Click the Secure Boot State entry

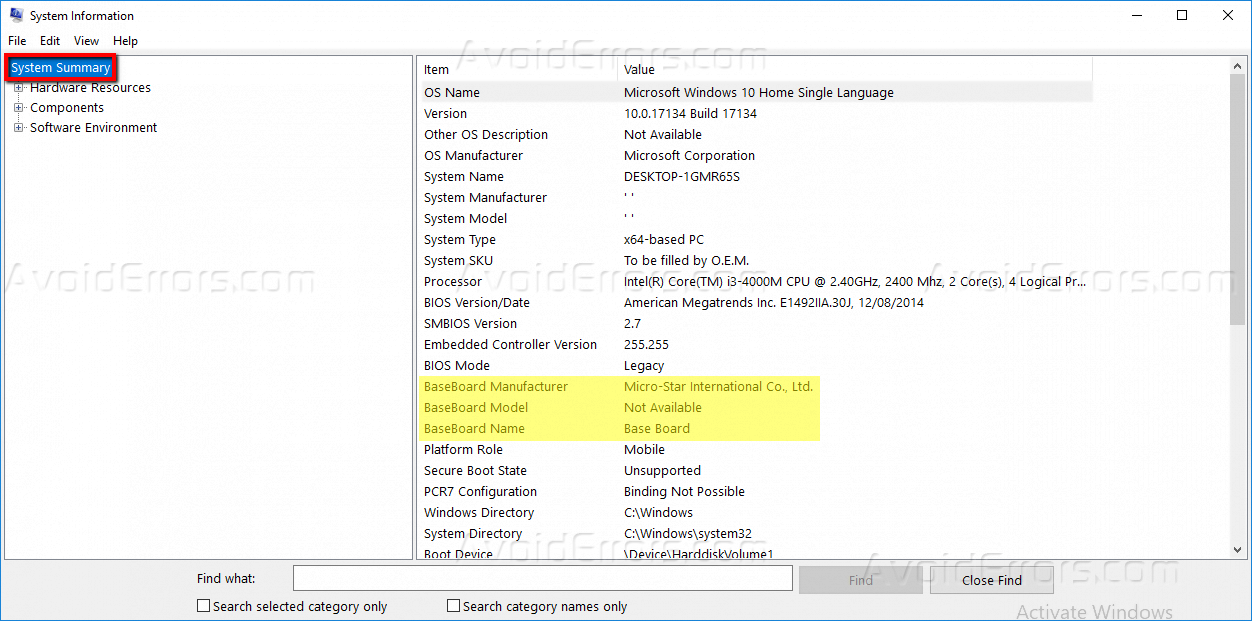[474, 470]
